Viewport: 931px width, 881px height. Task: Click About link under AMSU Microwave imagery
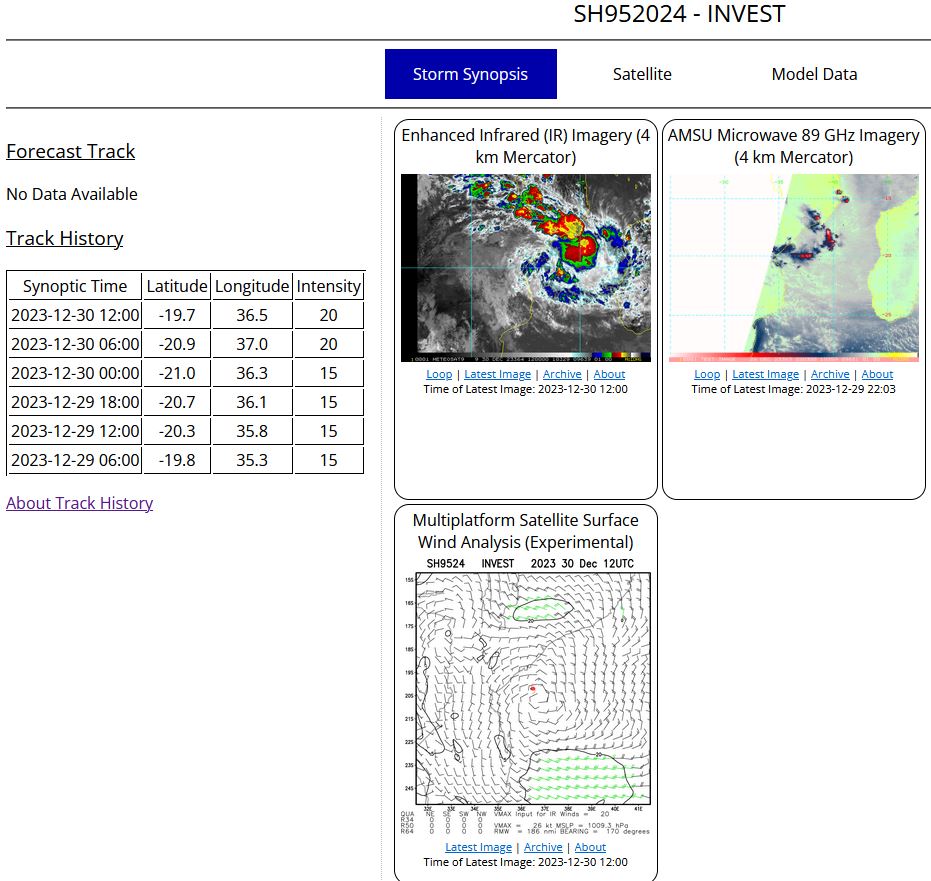click(877, 374)
